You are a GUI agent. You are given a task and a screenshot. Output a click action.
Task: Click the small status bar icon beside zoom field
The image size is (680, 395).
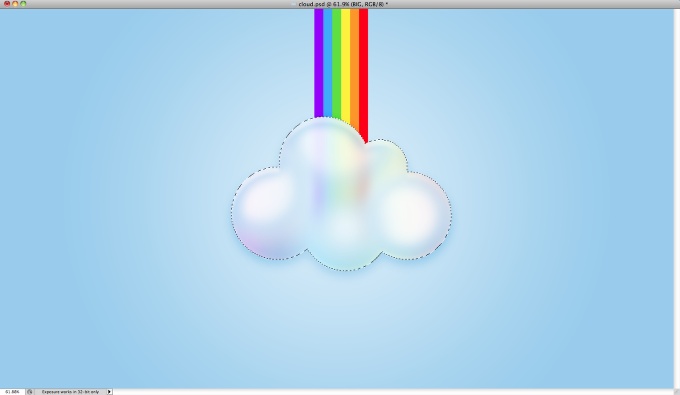pyautogui.click(x=30, y=392)
